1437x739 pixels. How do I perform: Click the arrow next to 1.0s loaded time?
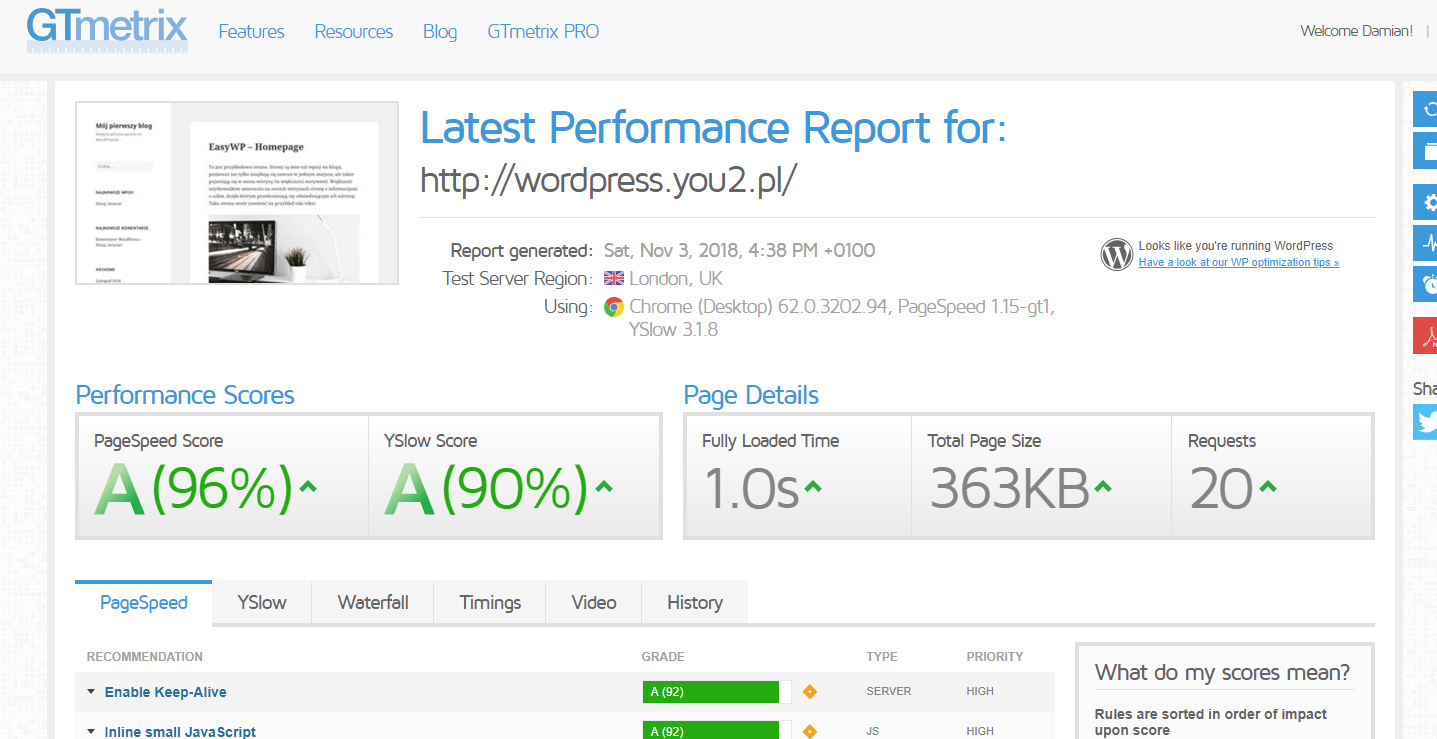[x=812, y=487]
